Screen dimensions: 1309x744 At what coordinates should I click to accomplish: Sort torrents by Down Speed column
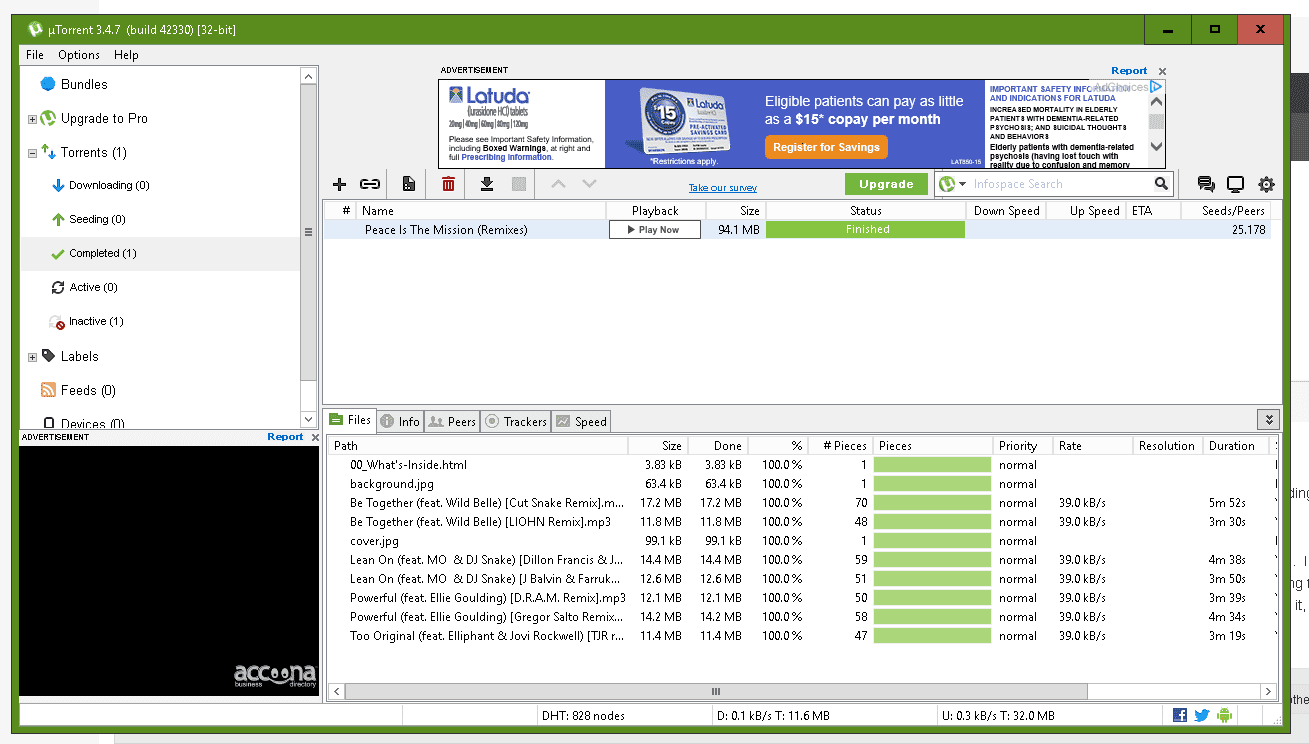(x=1006, y=211)
